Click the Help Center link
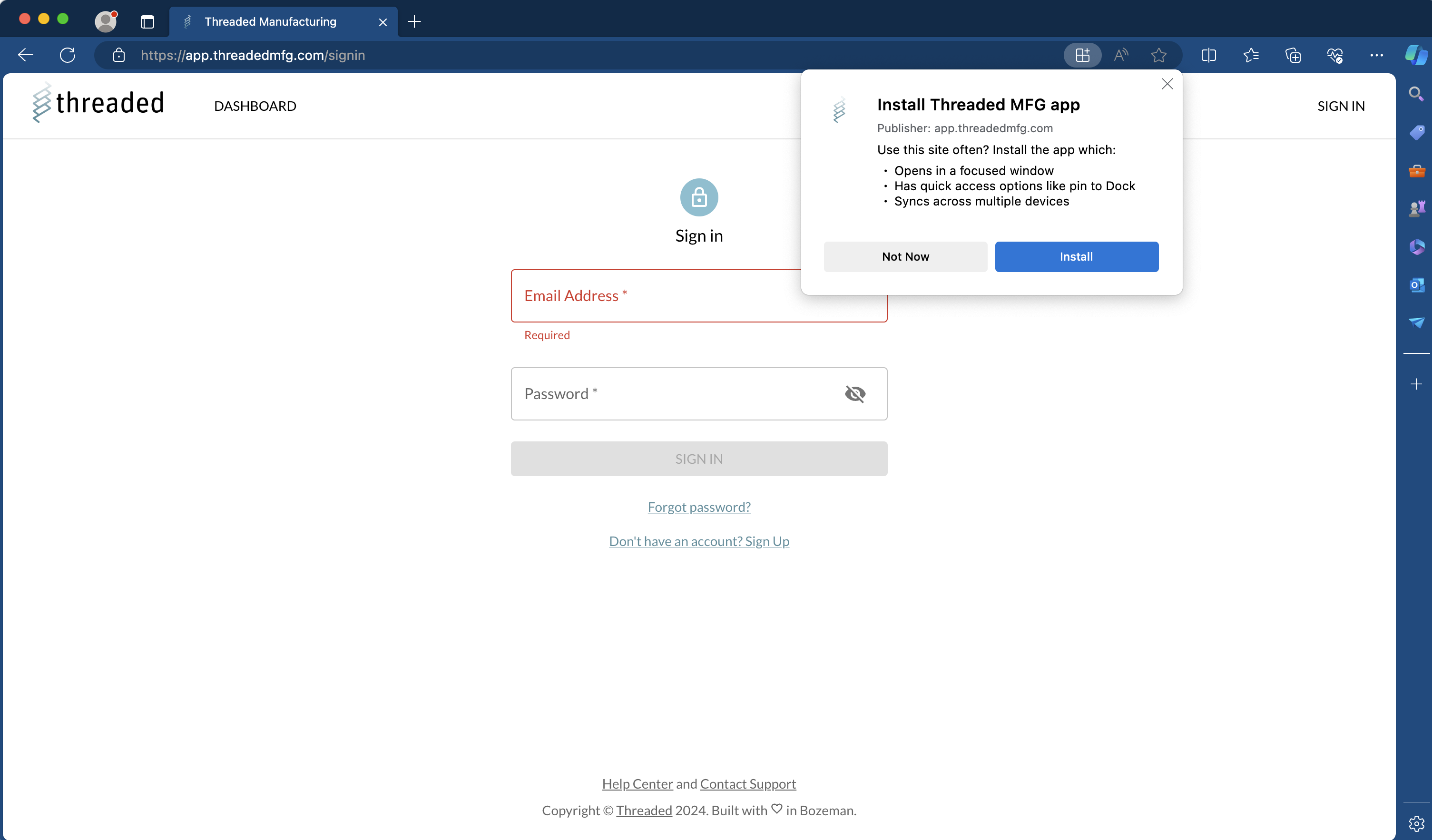 coord(637,783)
